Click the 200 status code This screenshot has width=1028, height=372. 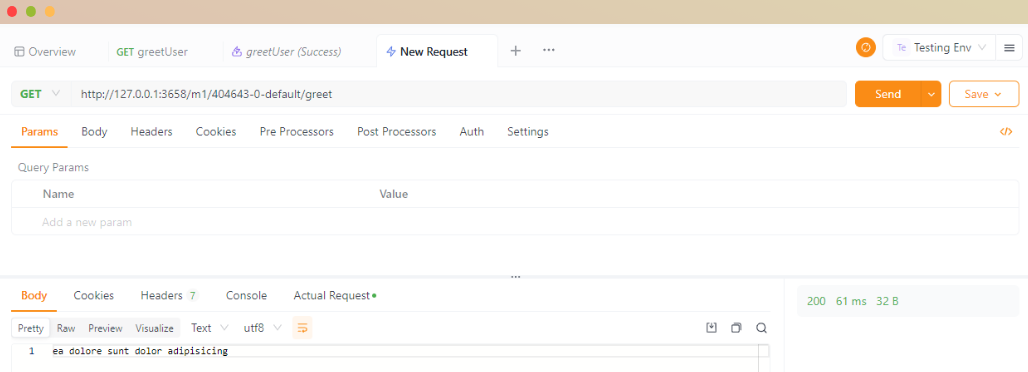pos(816,301)
